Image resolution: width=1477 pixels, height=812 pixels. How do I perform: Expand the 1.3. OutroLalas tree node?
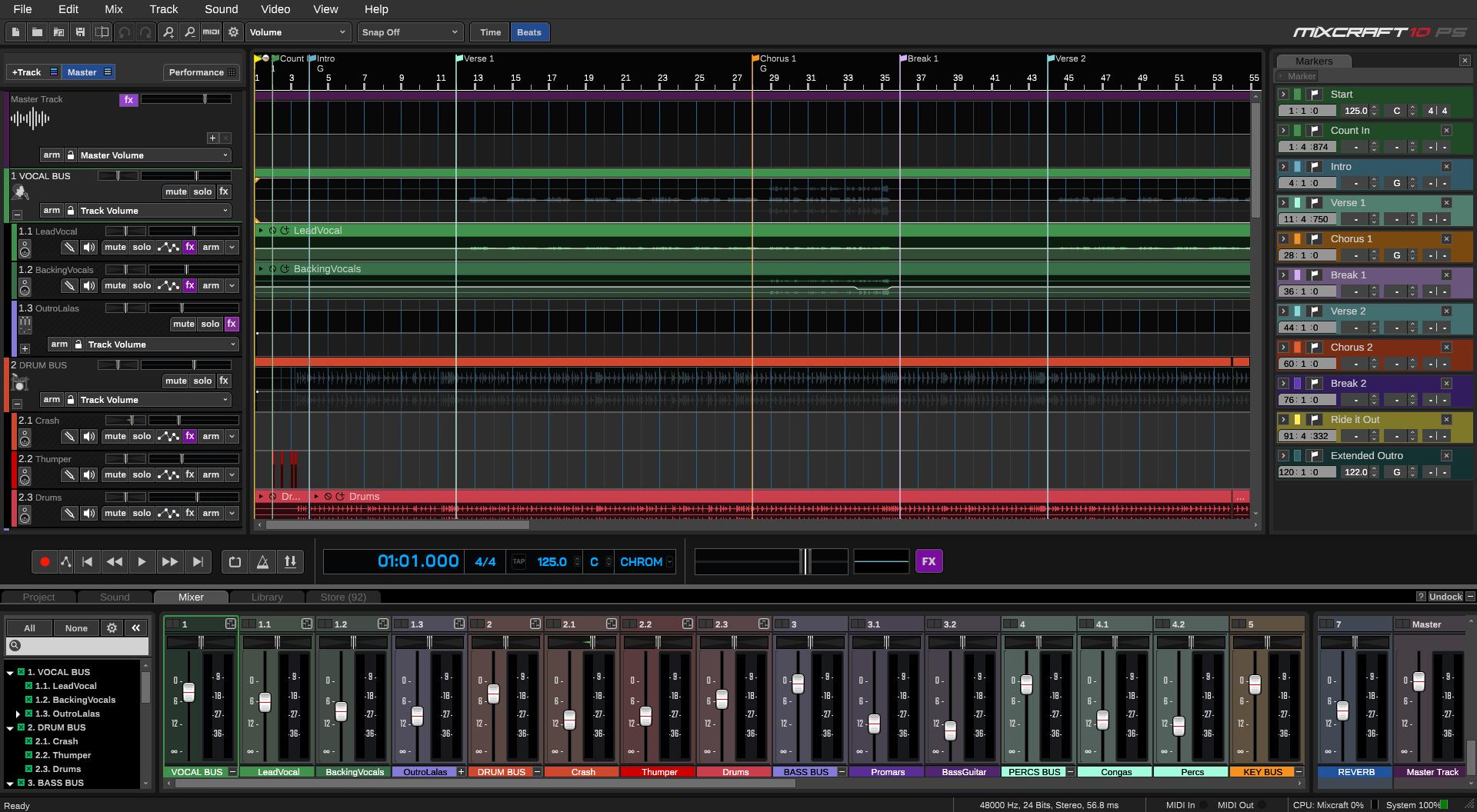18,714
